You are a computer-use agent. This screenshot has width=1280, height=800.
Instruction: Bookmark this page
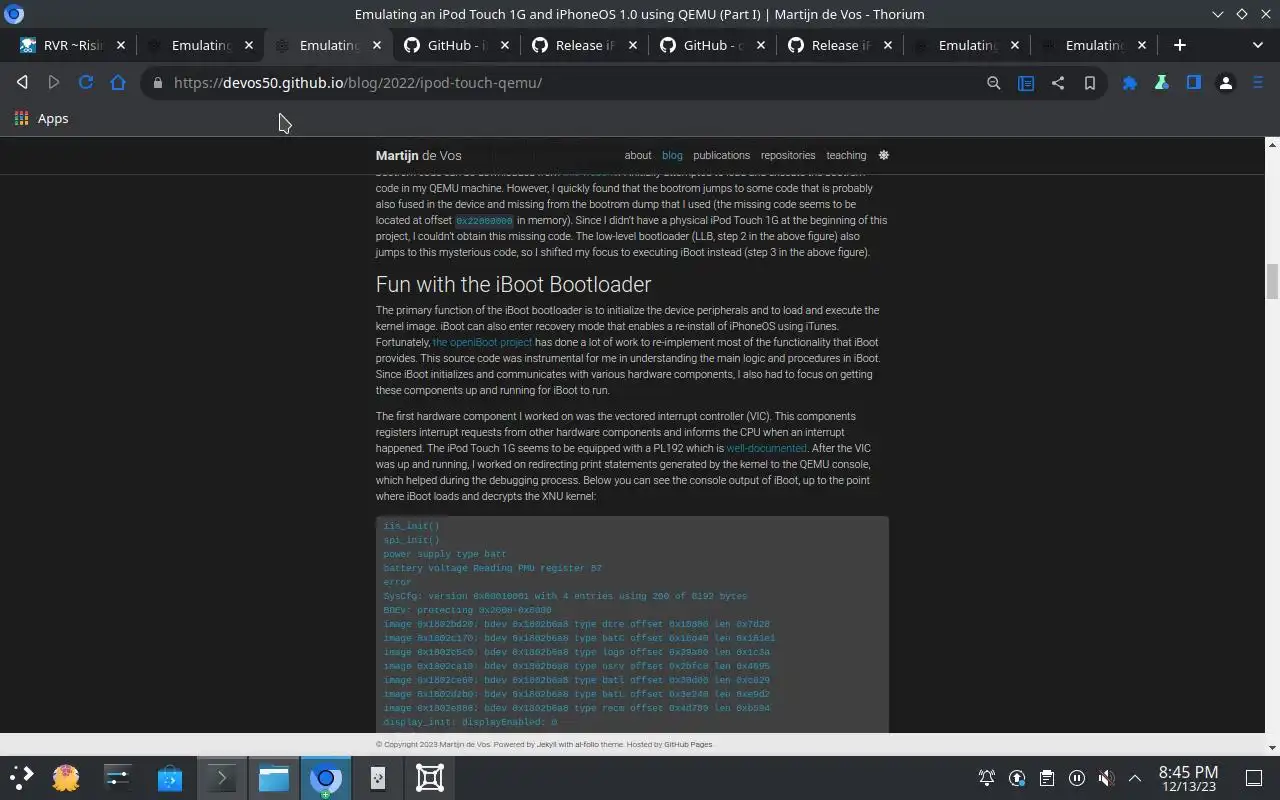1090,83
